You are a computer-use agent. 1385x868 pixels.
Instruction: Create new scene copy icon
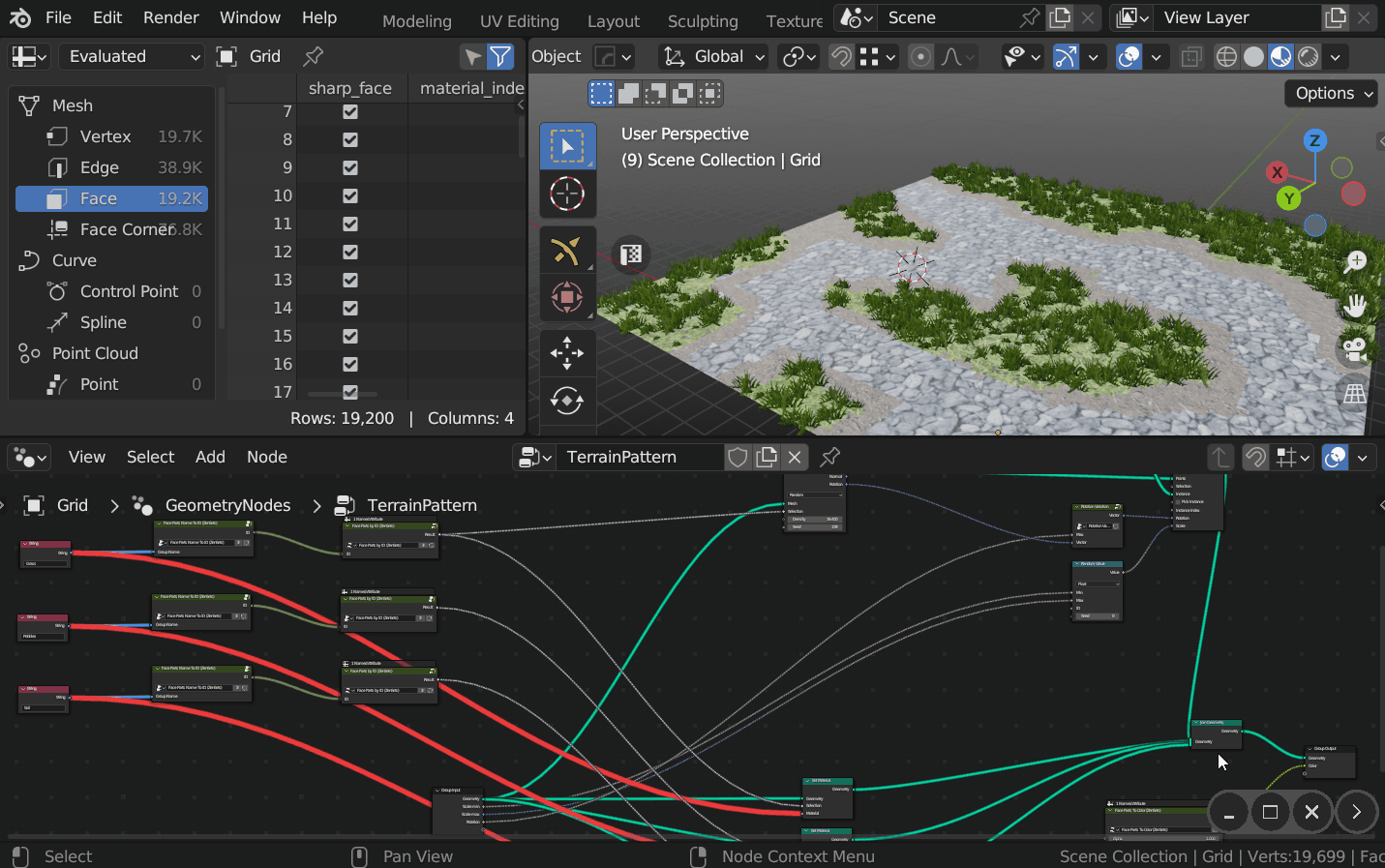point(1060,17)
